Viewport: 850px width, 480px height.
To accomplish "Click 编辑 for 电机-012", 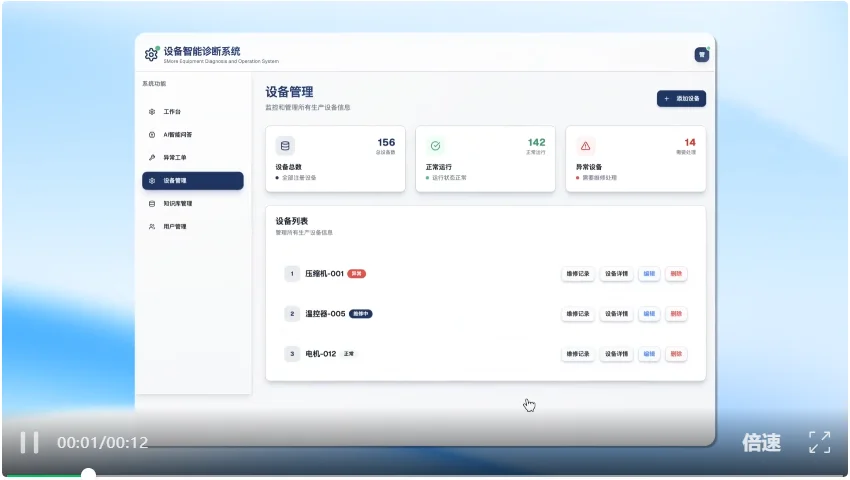I will click(649, 354).
